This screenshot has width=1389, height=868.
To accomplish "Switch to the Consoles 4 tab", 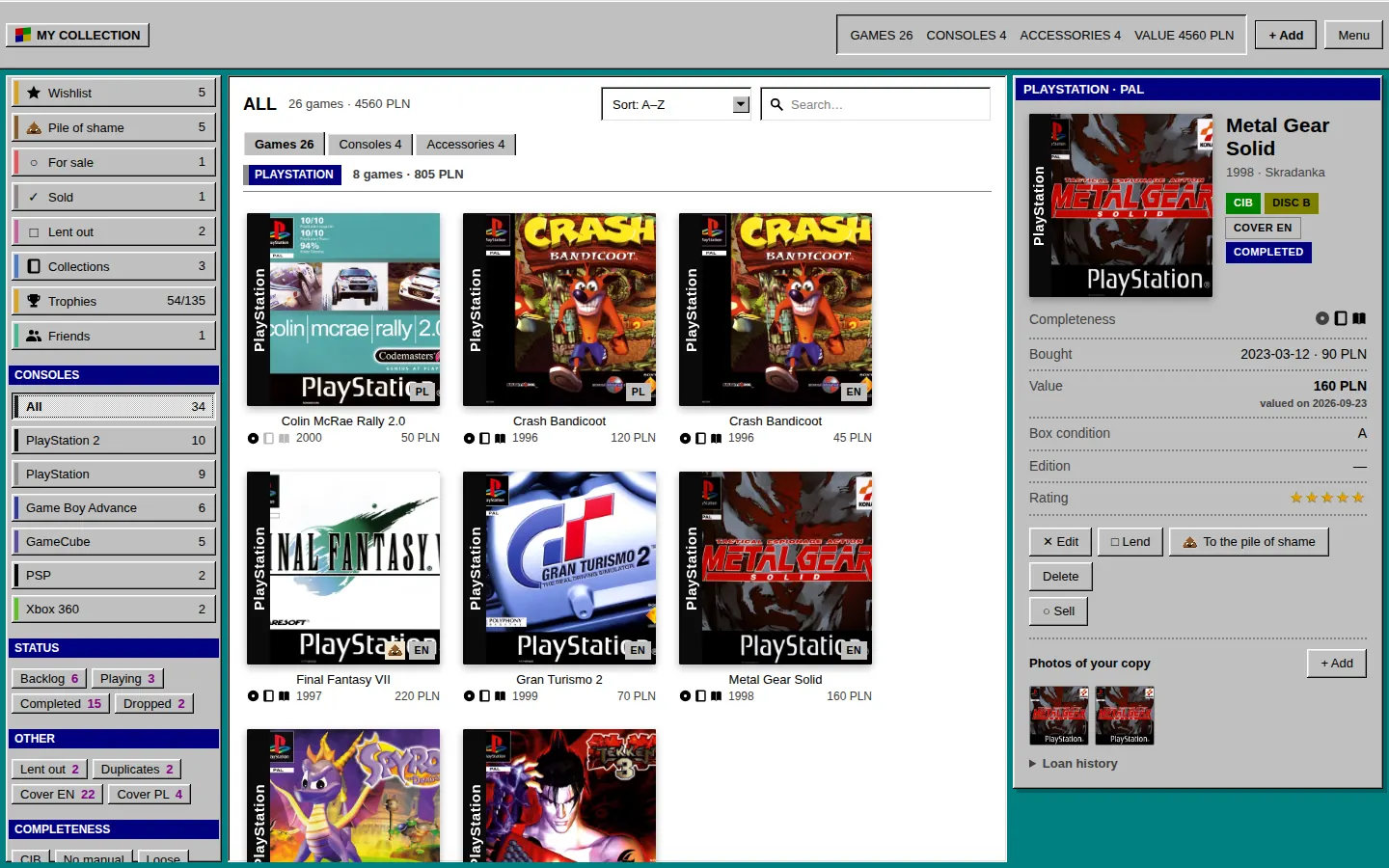I will click(x=370, y=145).
